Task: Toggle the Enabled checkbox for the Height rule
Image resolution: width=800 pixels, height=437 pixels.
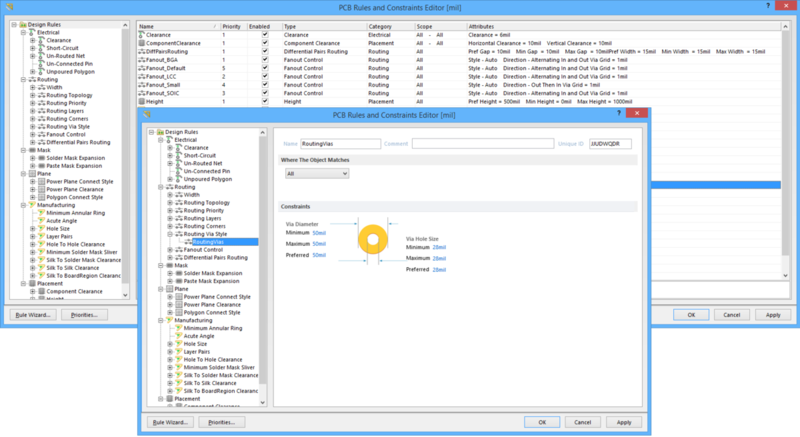Action: 264,101
